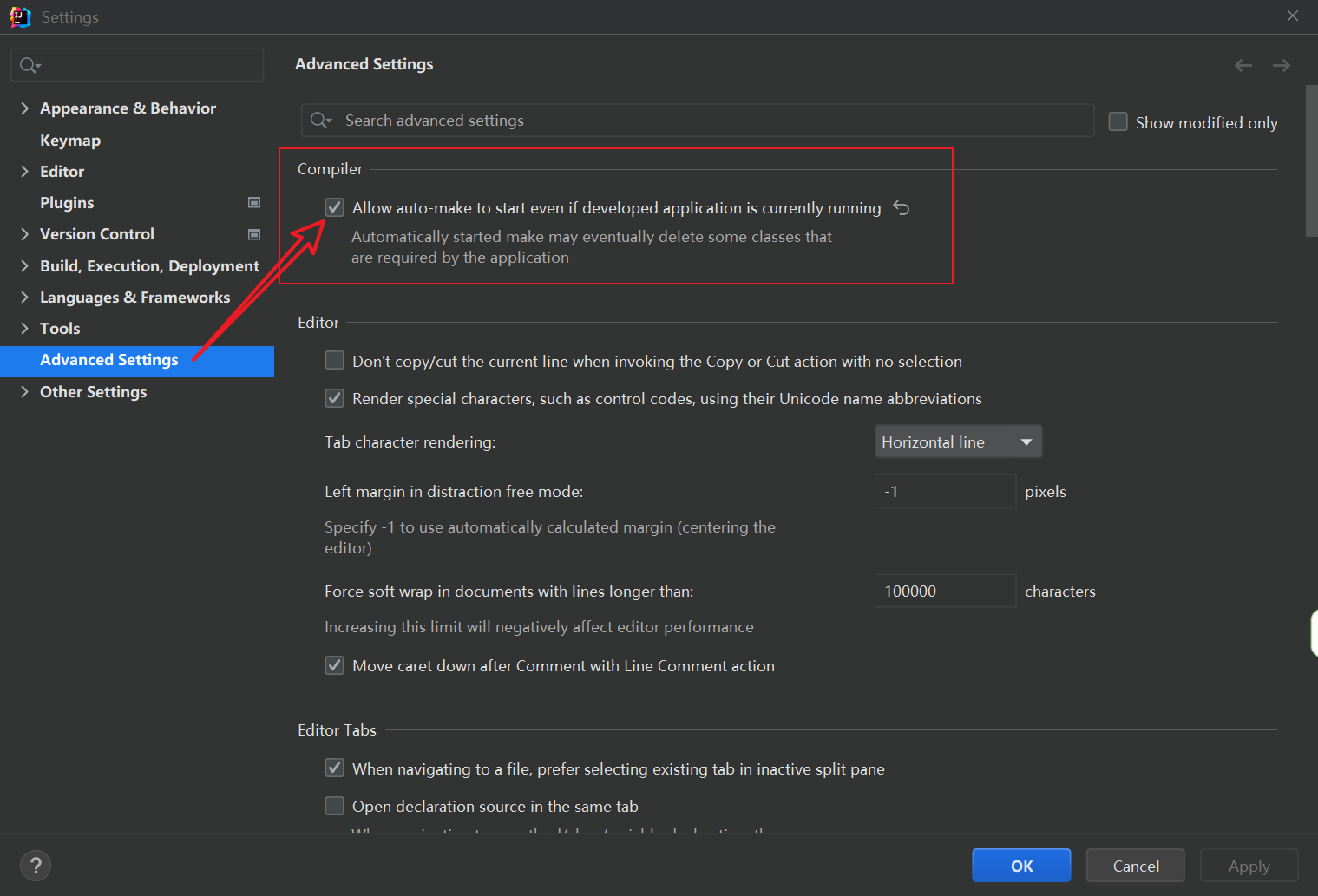Click the Version Control project-level icon

(x=254, y=234)
